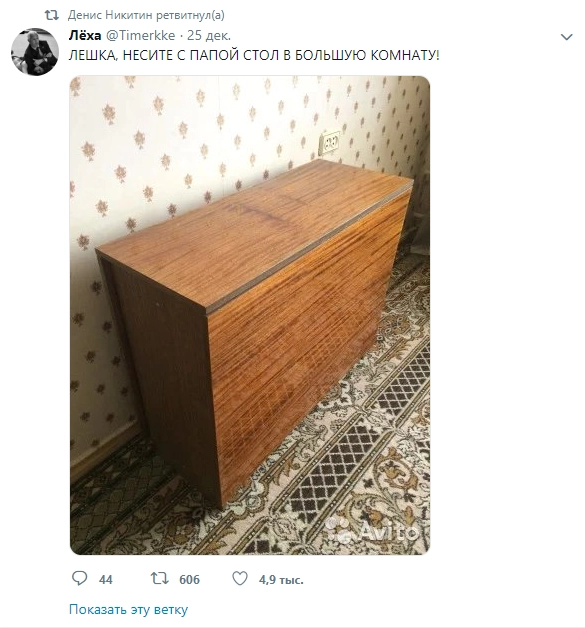Click the Avito watermark on the photo
Screen dimensions: 585x628
coord(373,530)
